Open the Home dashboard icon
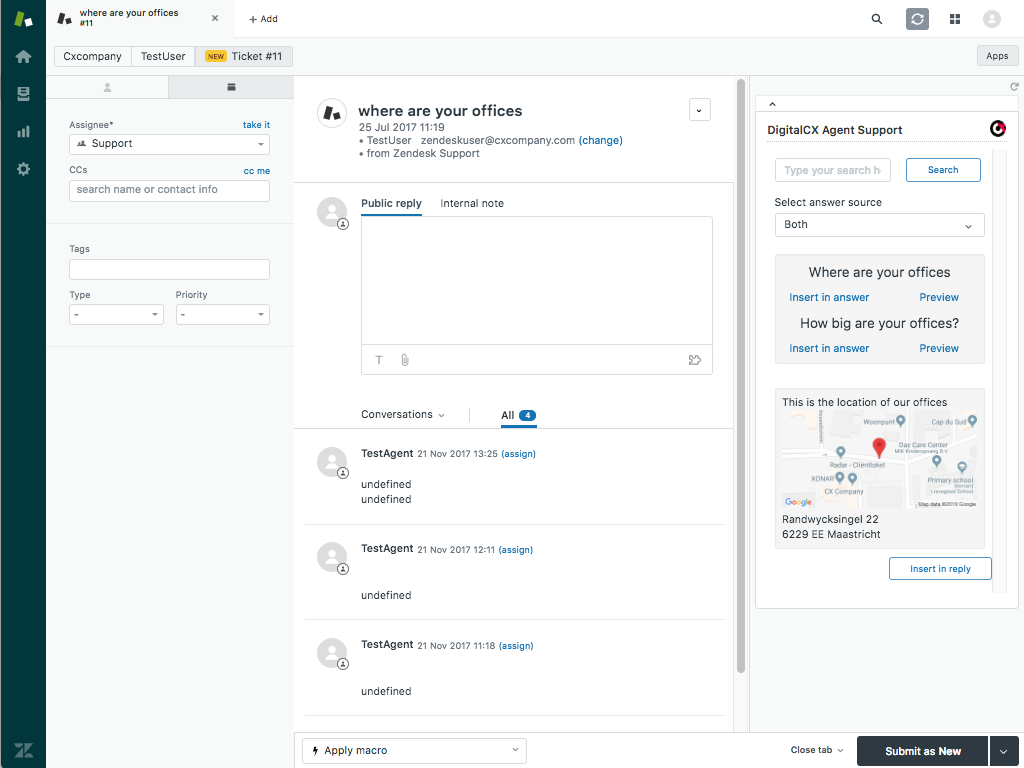 point(23,57)
